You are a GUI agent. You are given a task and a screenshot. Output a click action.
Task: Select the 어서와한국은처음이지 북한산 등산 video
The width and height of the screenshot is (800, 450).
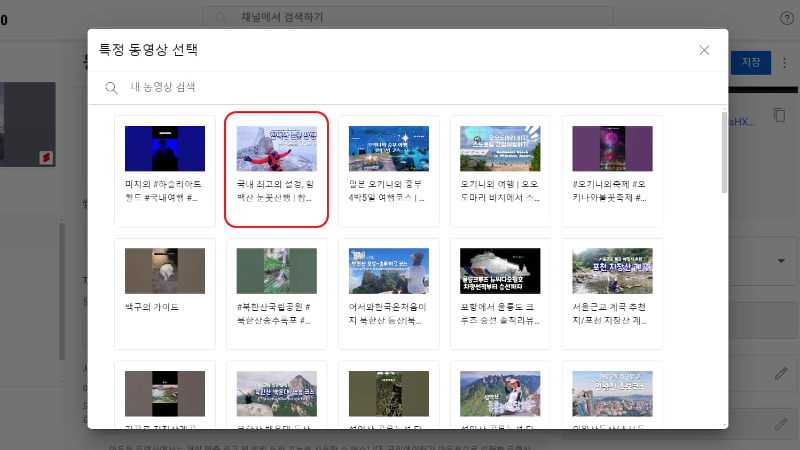pyautogui.click(x=388, y=293)
